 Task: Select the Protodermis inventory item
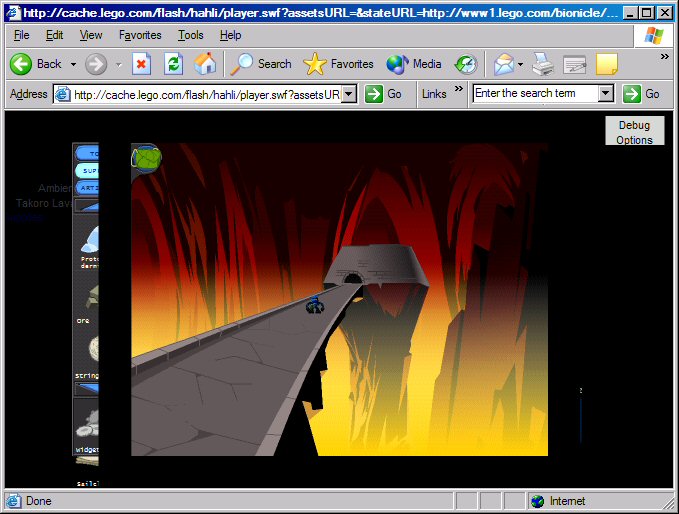89,248
